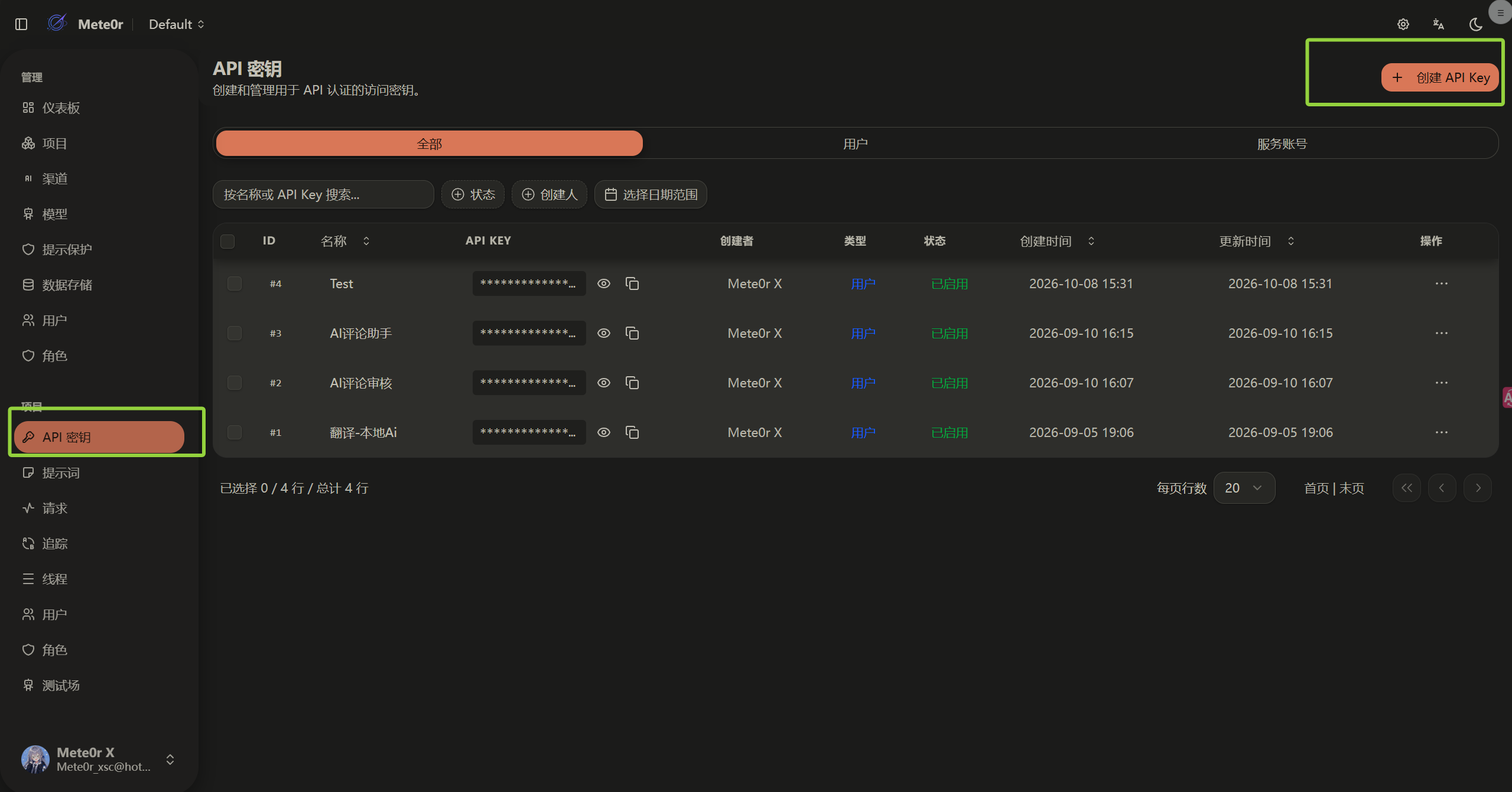Open the 状态 filter button
The image size is (1512, 792).
pyautogui.click(x=473, y=194)
